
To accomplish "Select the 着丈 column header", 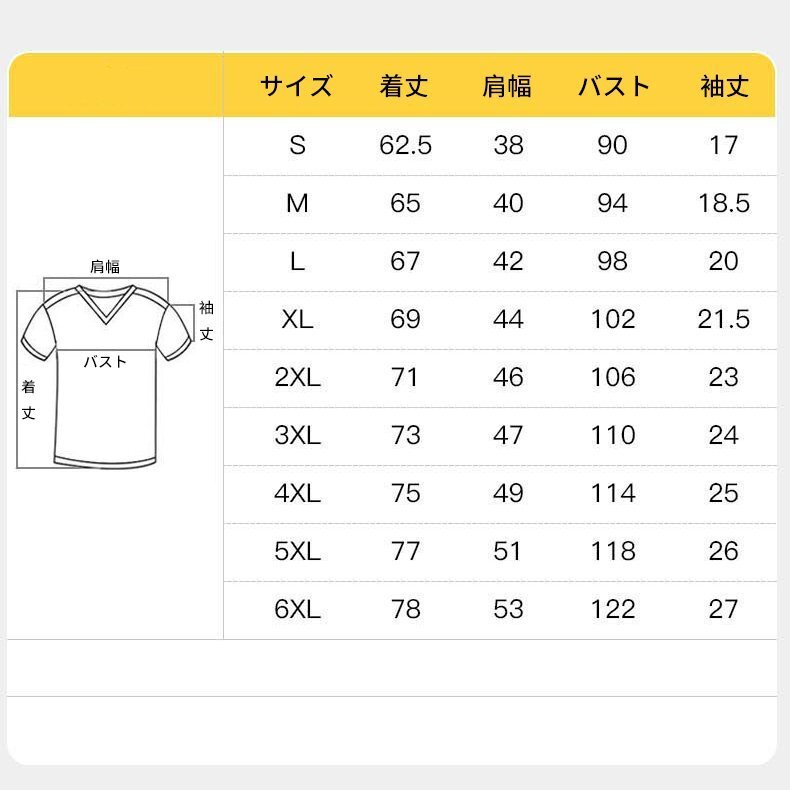I will [405, 86].
